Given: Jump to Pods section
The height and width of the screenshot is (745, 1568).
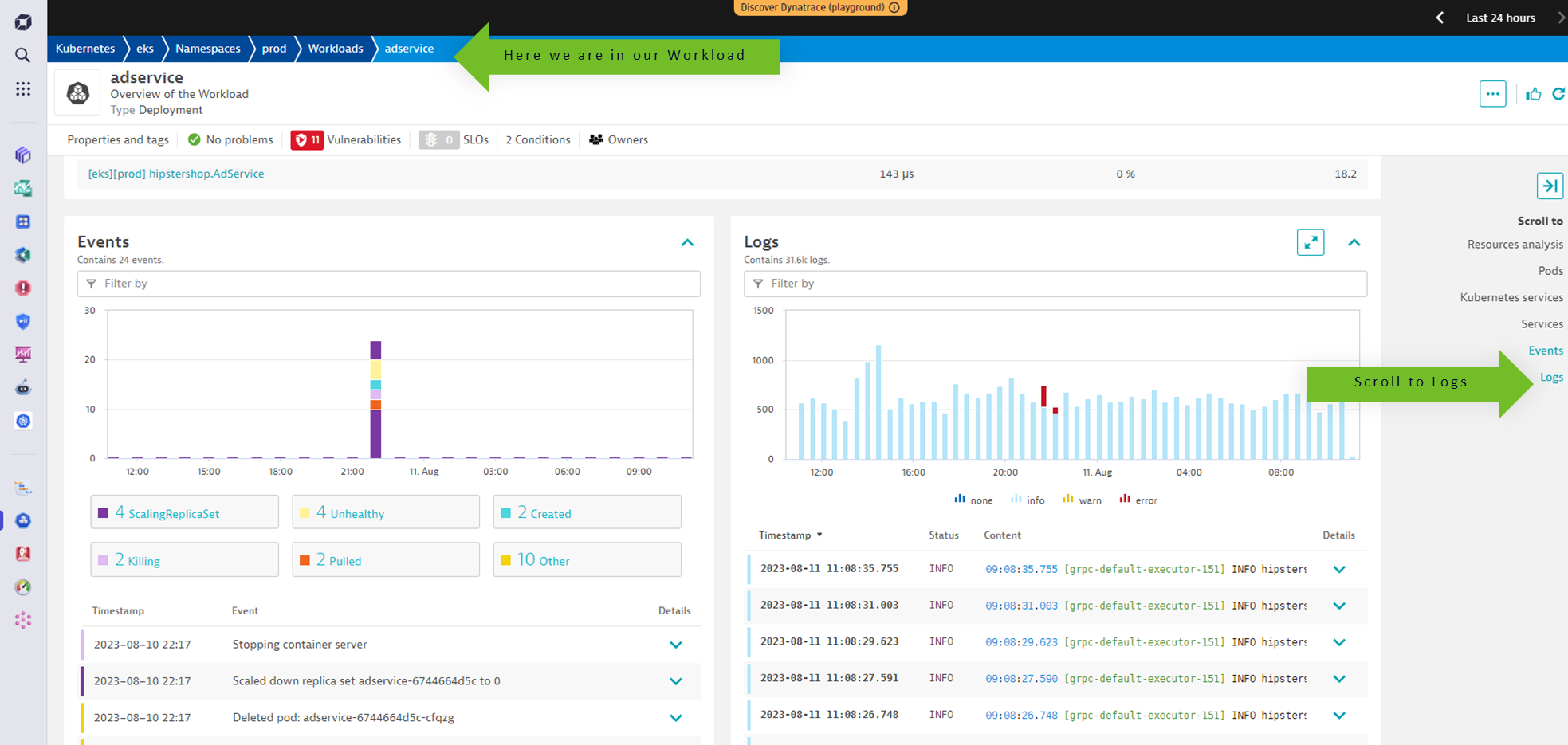Looking at the screenshot, I should tap(1550, 271).
